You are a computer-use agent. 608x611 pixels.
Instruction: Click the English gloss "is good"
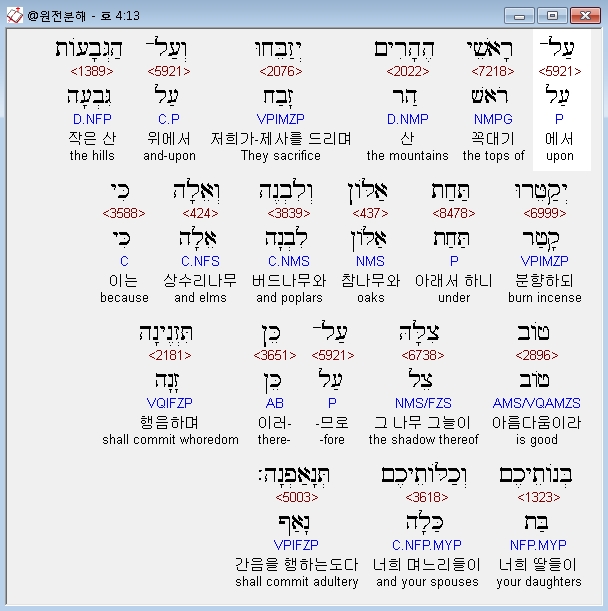[x=537, y=440]
